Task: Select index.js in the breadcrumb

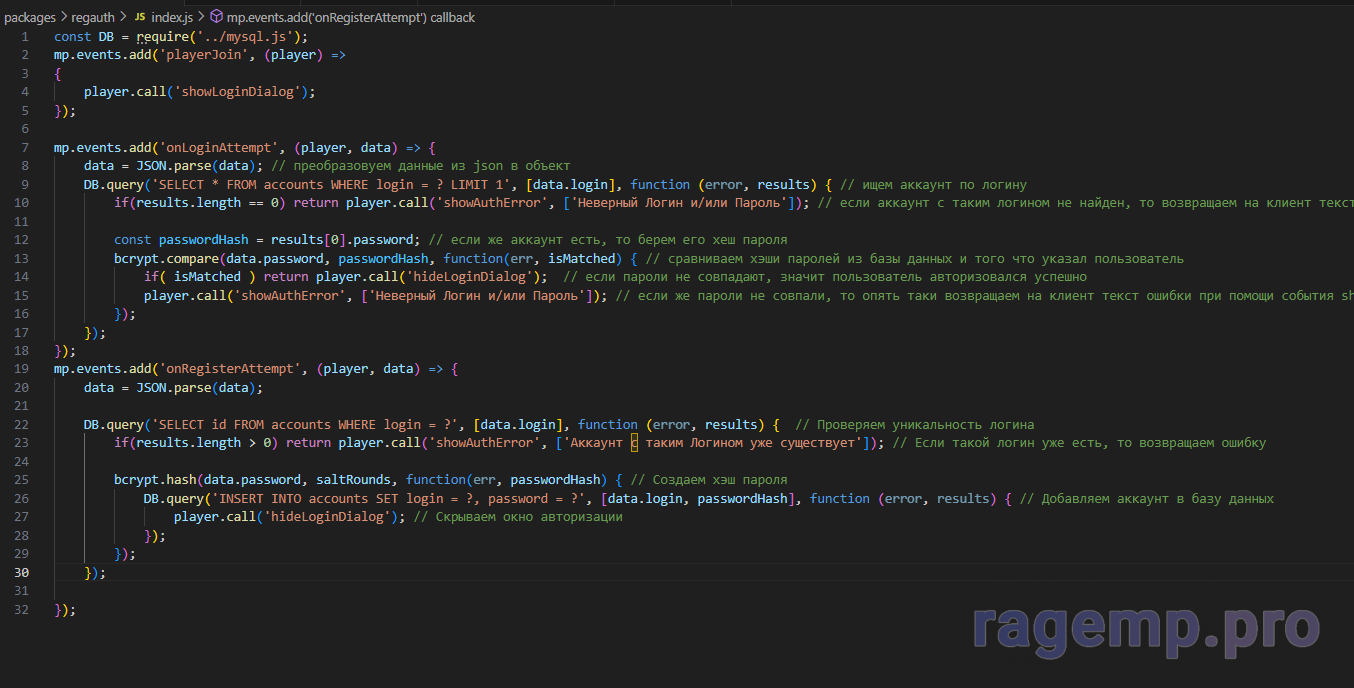Action: pyautogui.click(x=171, y=17)
